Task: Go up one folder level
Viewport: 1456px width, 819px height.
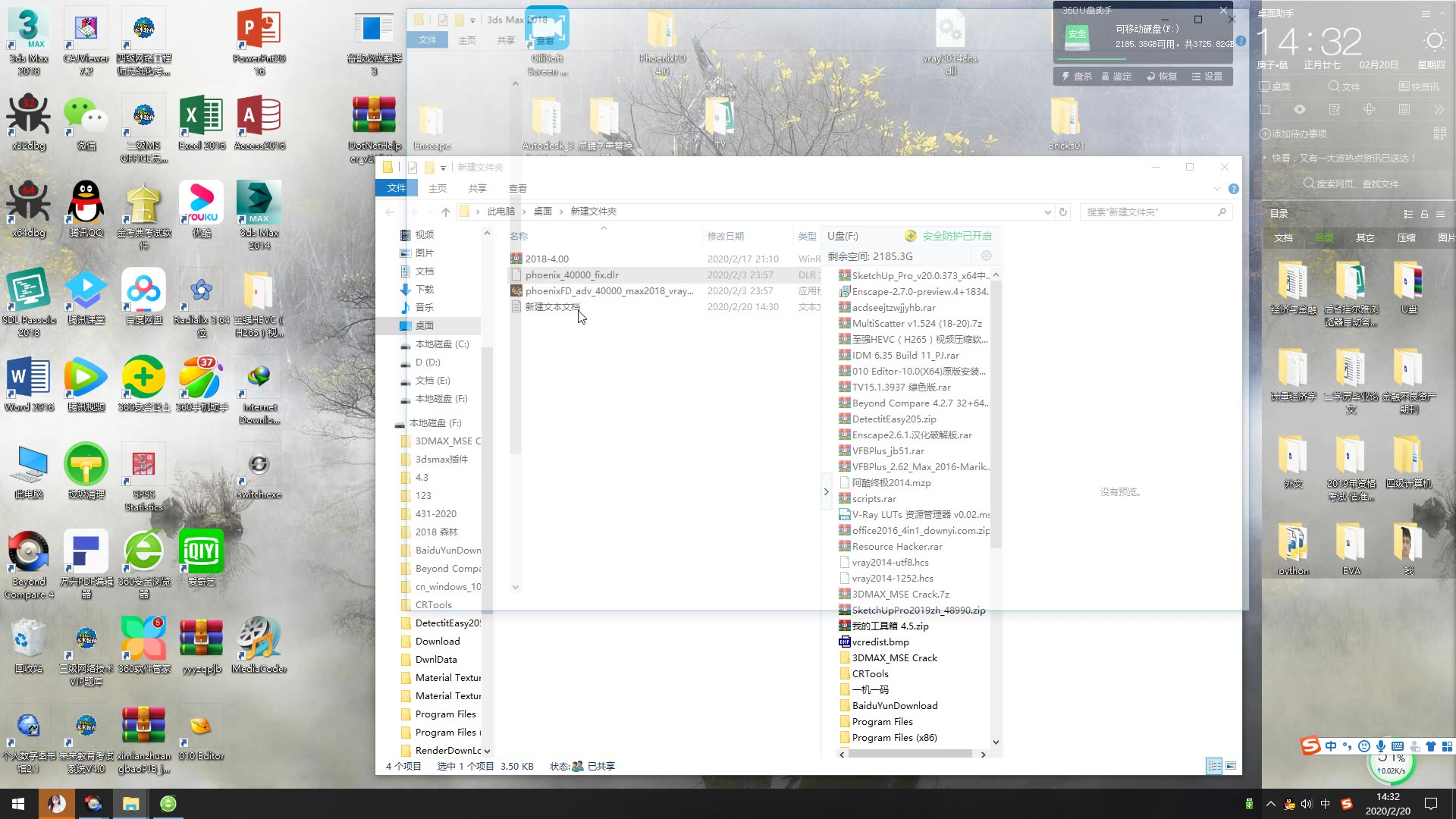Action: click(x=446, y=212)
